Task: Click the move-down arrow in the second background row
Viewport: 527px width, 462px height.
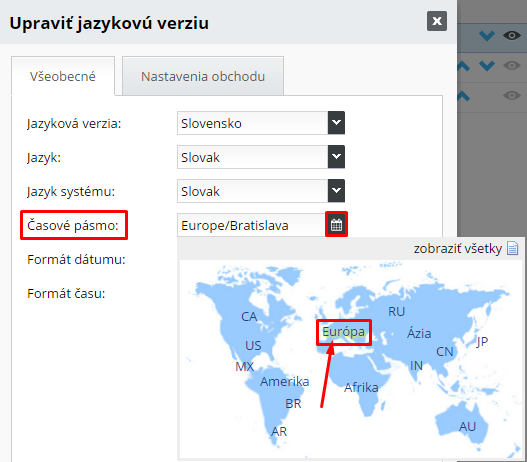Action: (x=487, y=66)
